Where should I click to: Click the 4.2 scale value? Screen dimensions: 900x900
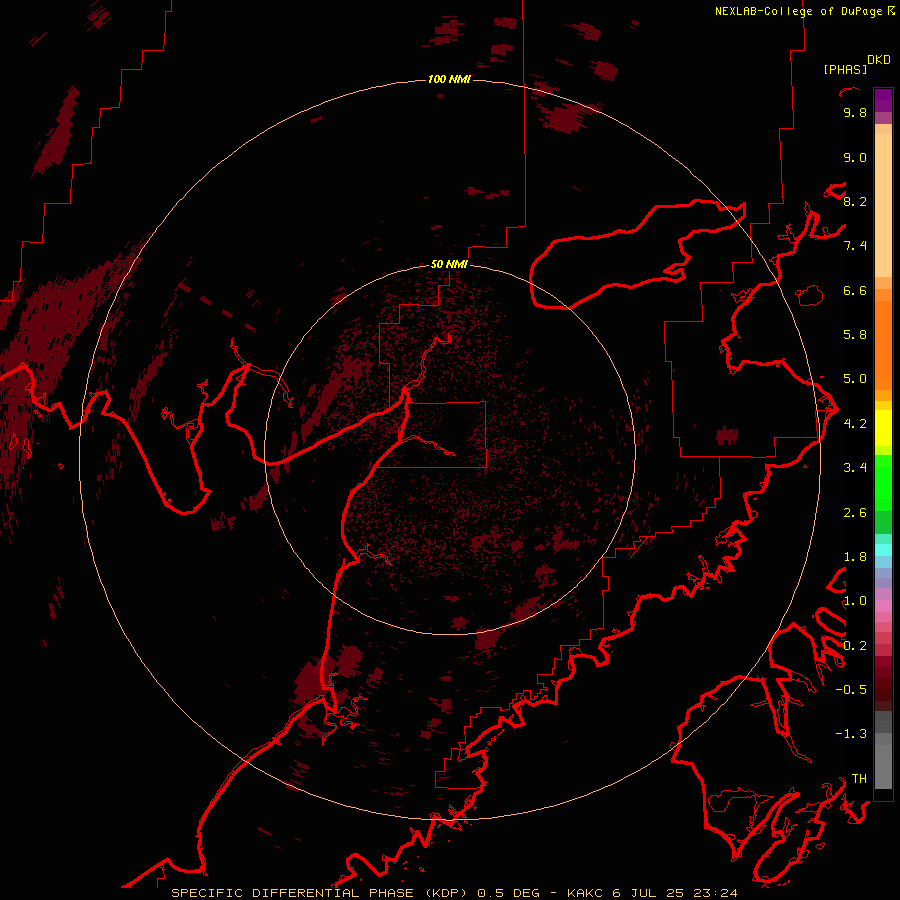click(x=855, y=424)
